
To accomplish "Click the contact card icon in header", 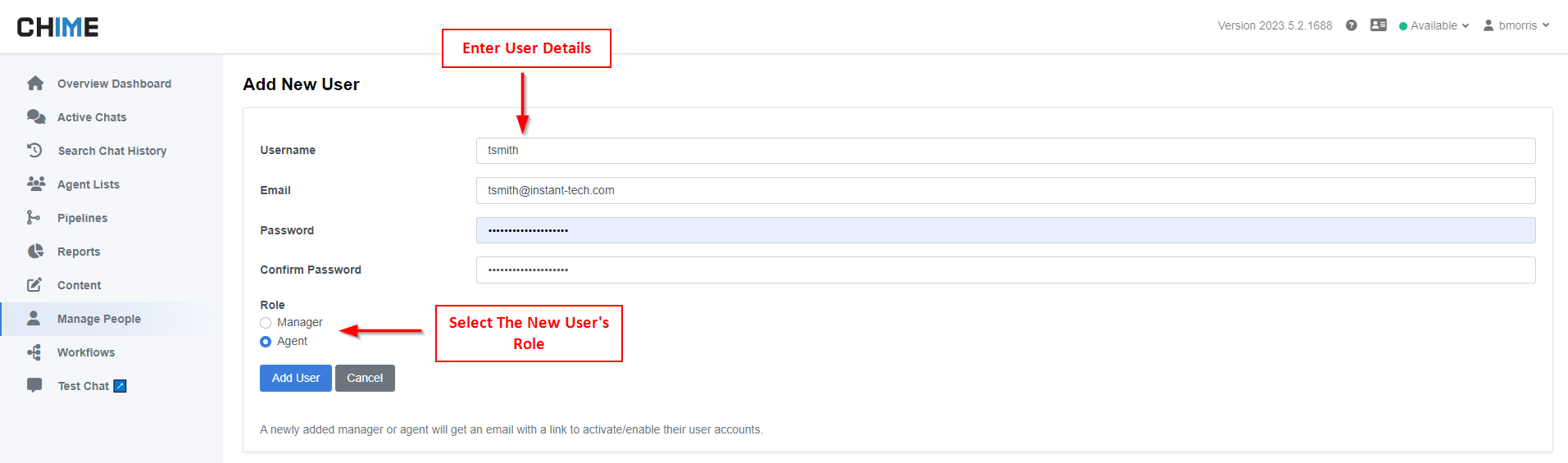I will [1379, 25].
